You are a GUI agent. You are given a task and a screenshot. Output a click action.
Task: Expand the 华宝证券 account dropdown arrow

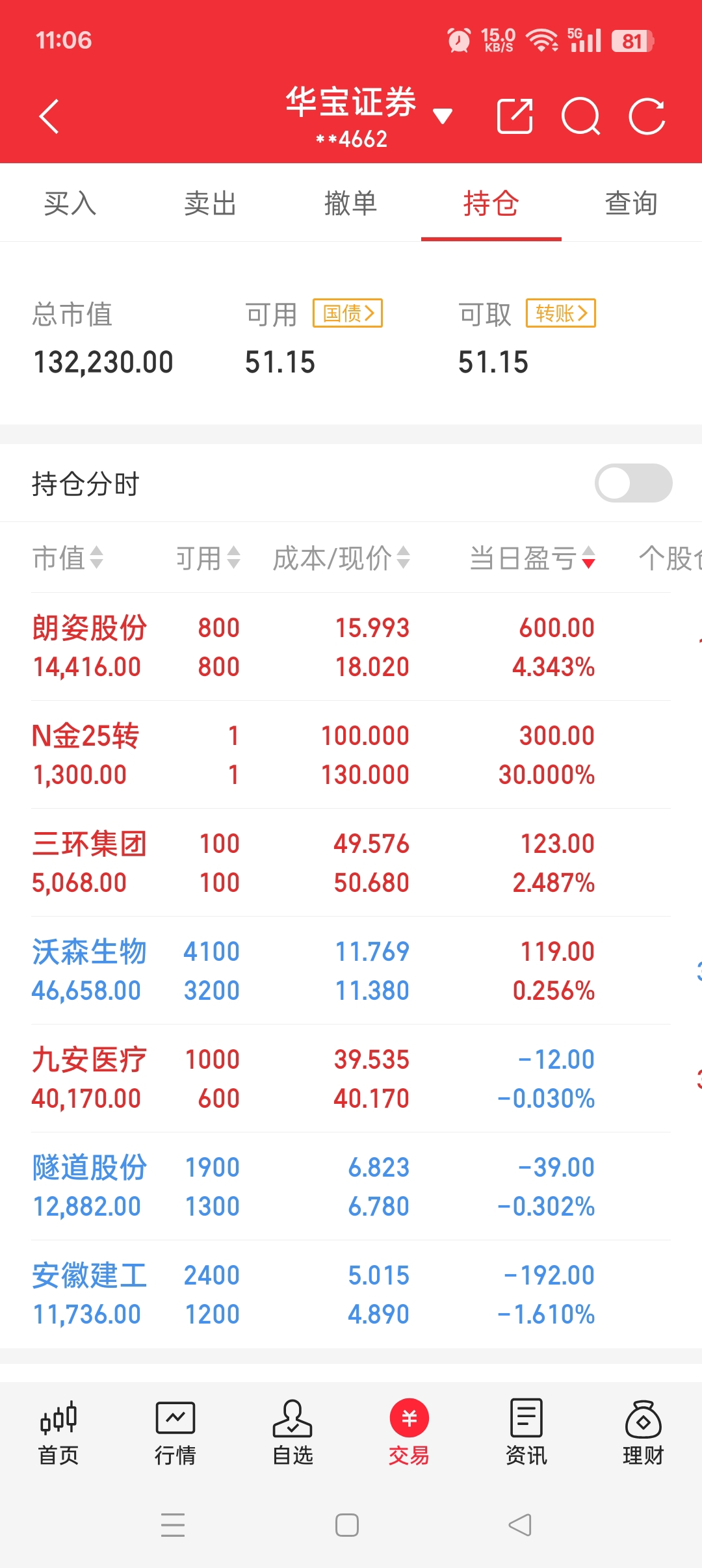click(443, 116)
